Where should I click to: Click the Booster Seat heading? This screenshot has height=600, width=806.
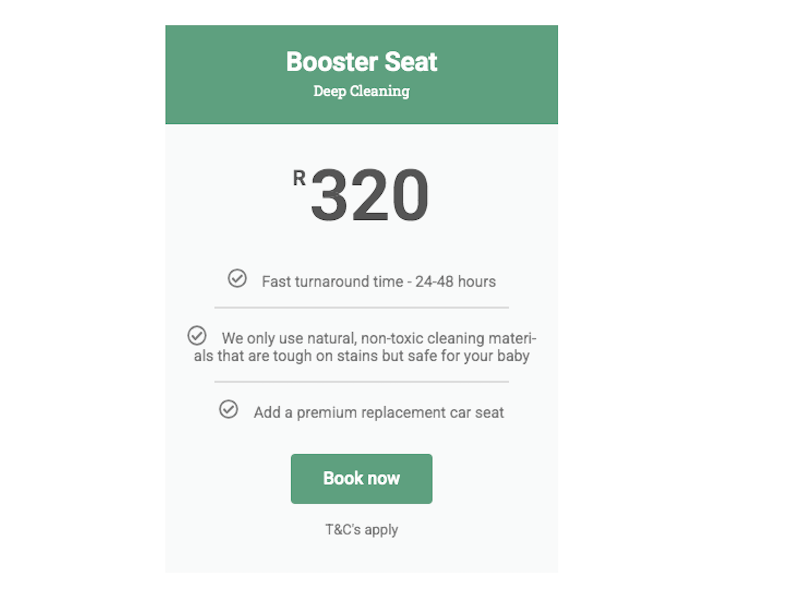click(361, 62)
